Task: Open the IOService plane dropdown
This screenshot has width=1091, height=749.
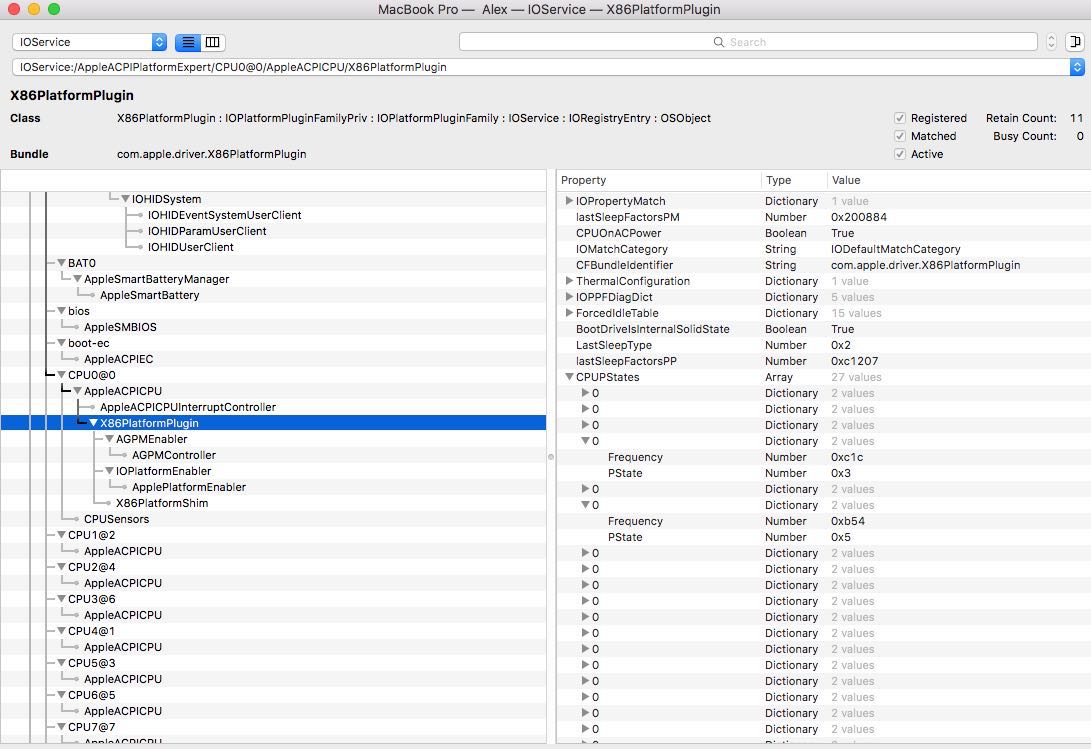Action: coord(90,42)
